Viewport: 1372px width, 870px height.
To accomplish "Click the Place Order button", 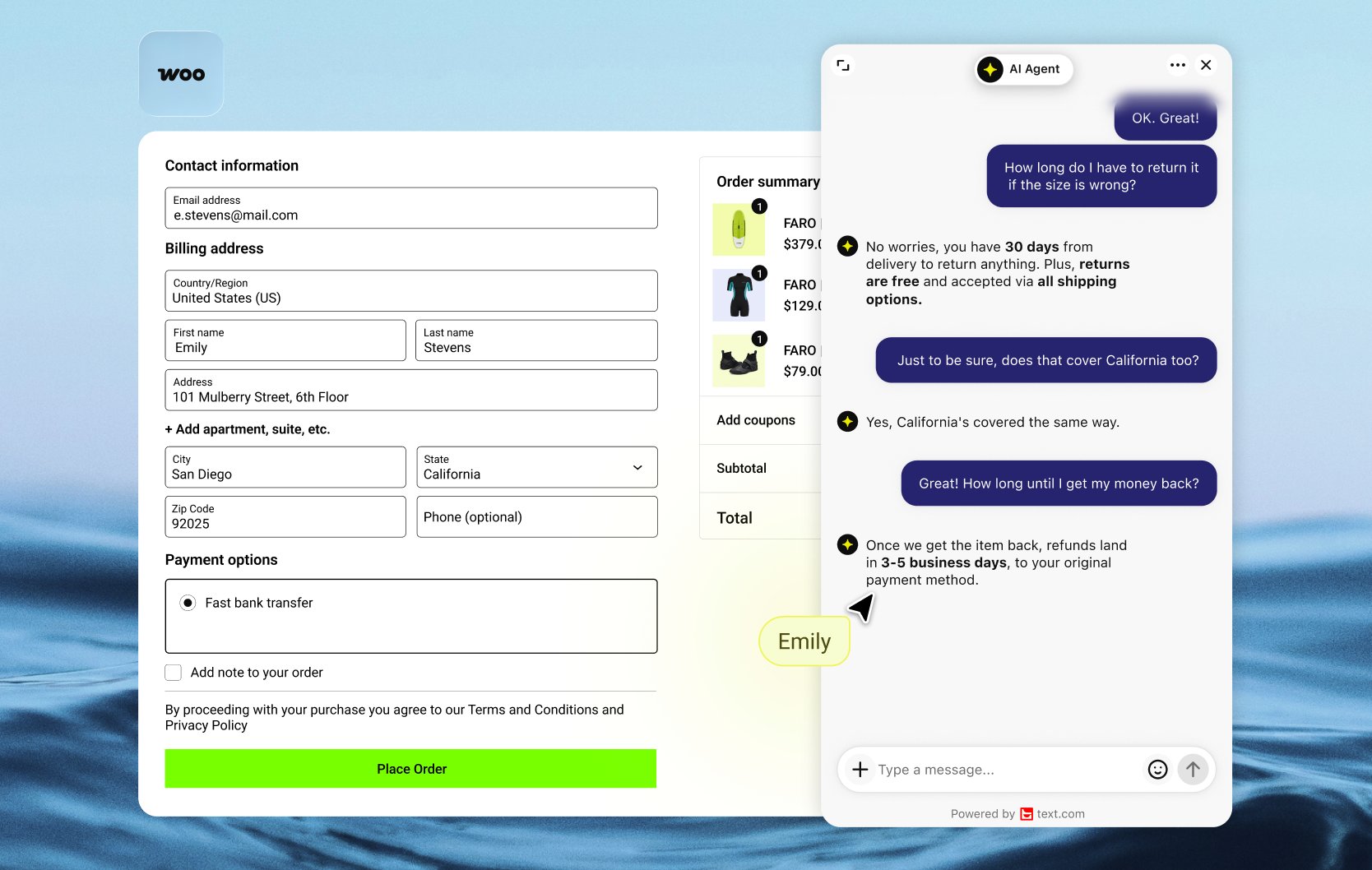I will pos(410,769).
